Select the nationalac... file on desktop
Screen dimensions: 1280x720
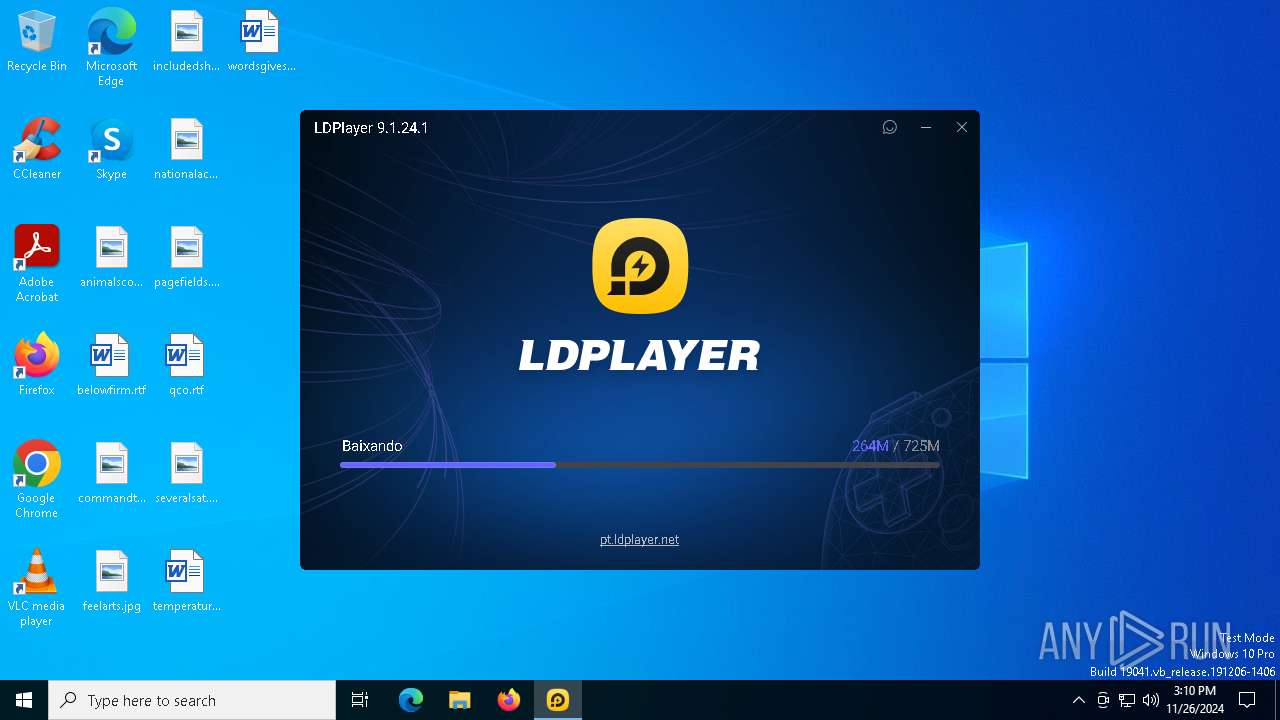point(186,150)
